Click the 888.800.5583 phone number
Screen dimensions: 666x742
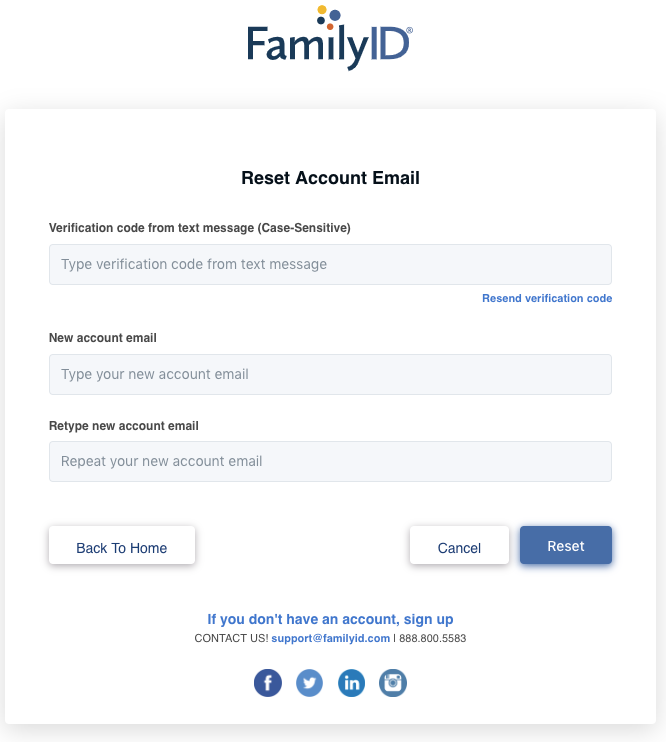[x=433, y=638]
